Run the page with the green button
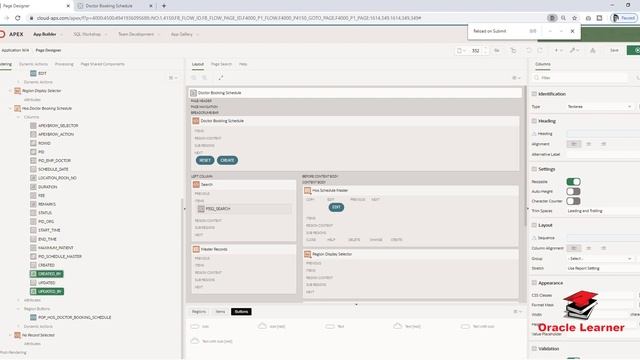This screenshot has height=360, width=640. pos(634,50)
